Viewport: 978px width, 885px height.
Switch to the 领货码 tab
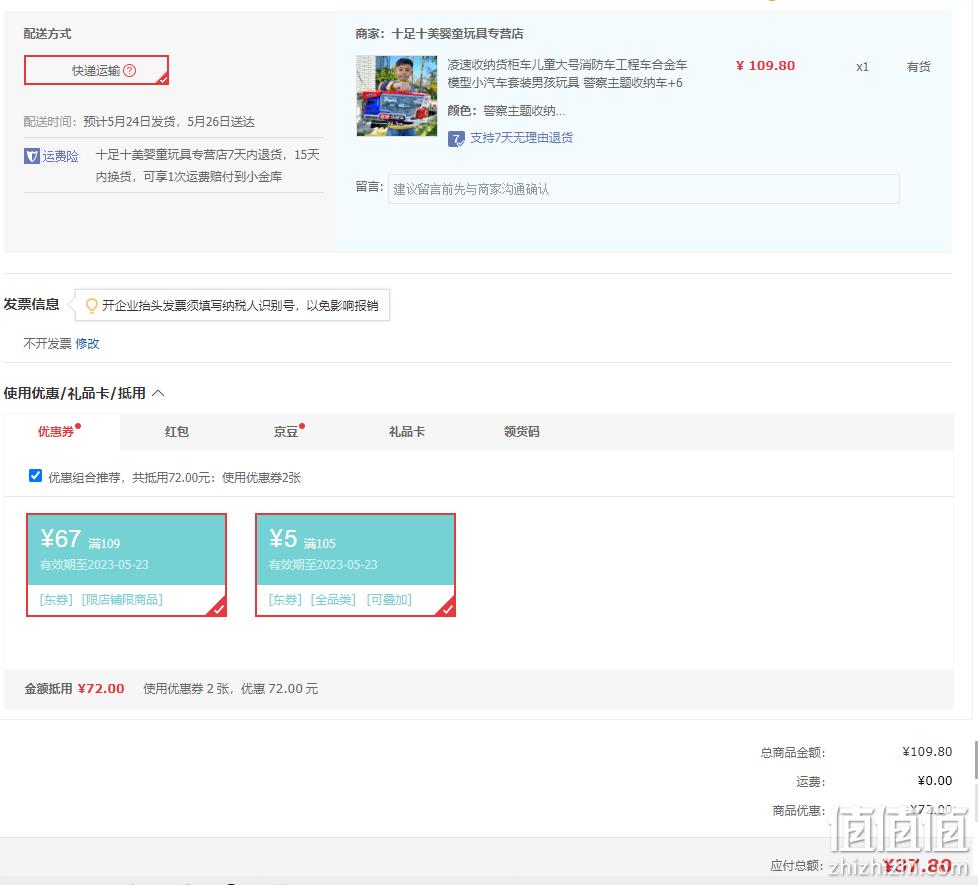tap(521, 432)
